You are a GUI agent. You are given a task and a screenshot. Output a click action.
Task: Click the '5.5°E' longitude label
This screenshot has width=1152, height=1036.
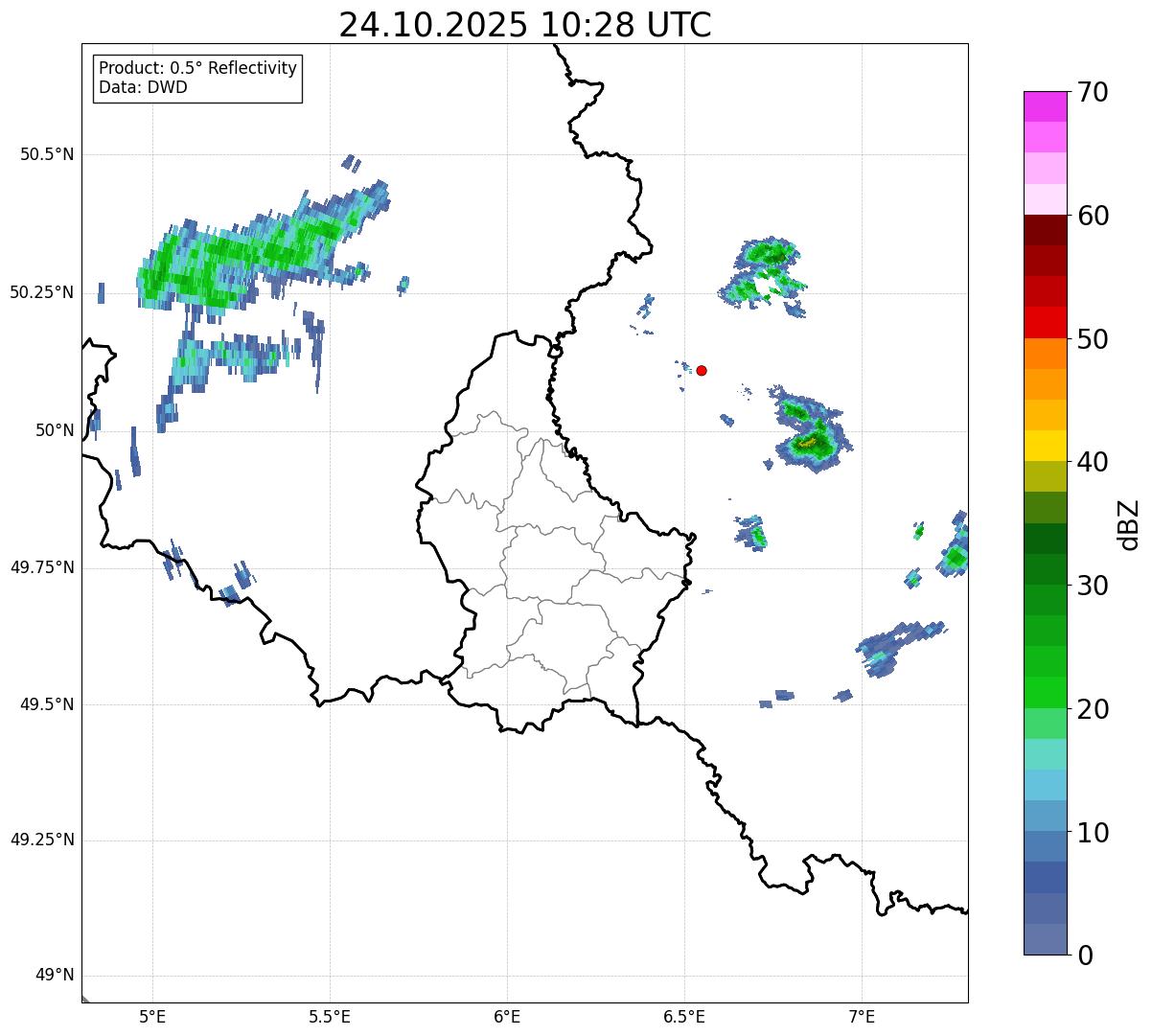(x=330, y=1017)
